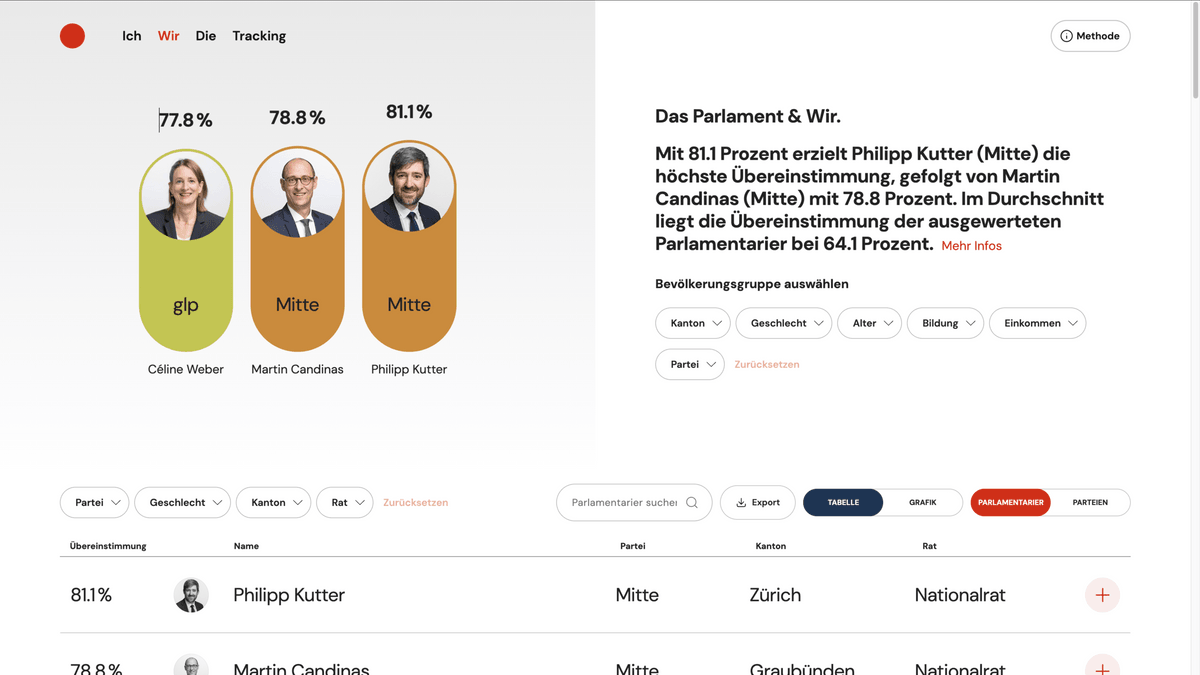Navigate to the Ich section

[x=132, y=36]
